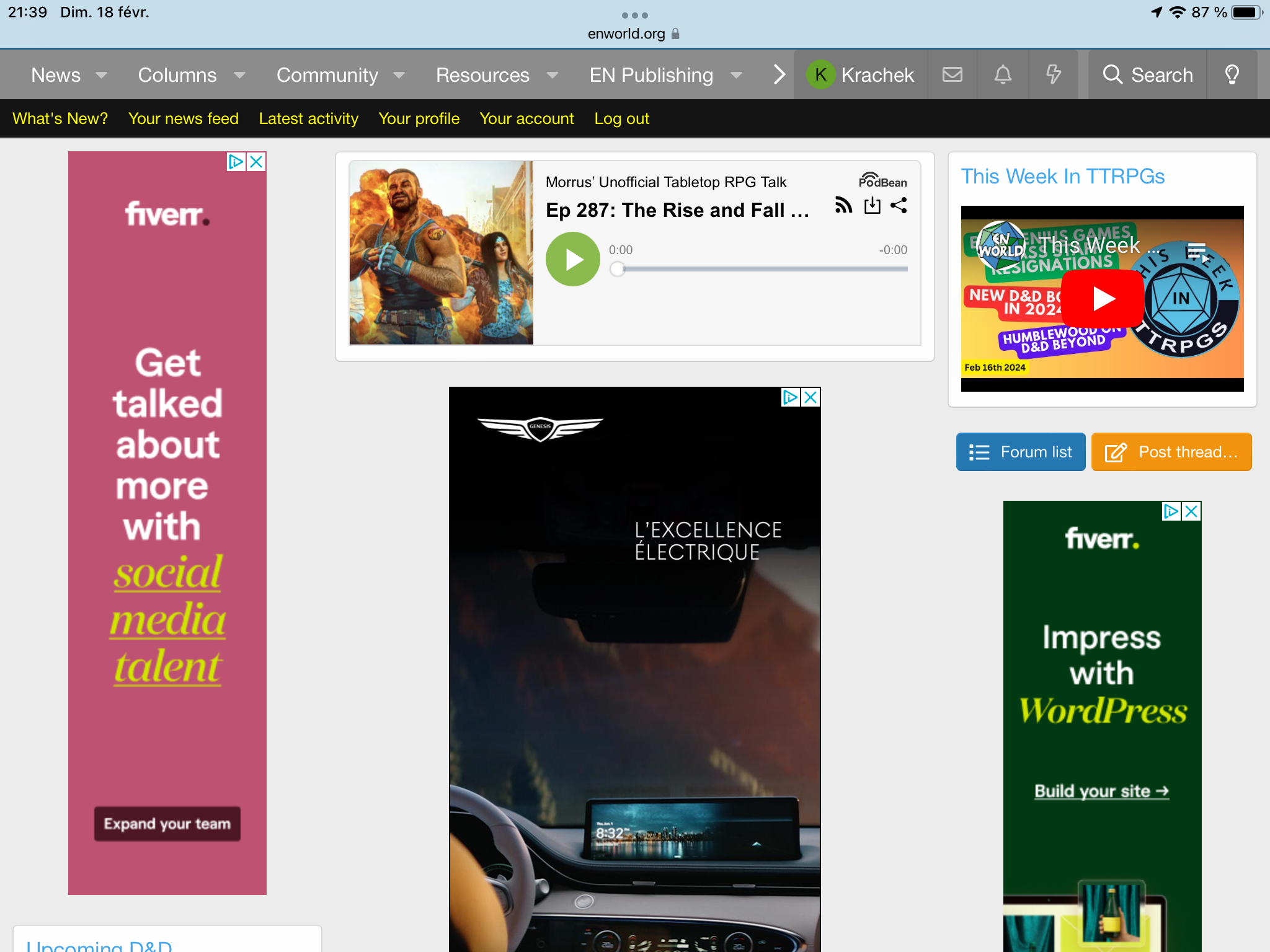1270x952 pixels.
Task: Expand the News dropdown arrow
Action: click(101, 75)
